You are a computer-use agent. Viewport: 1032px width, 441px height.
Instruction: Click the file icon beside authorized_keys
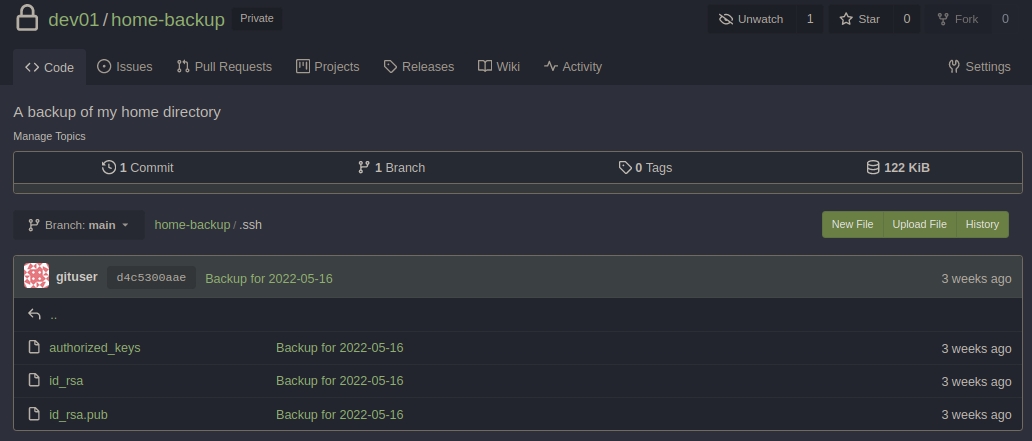point(34,348)
